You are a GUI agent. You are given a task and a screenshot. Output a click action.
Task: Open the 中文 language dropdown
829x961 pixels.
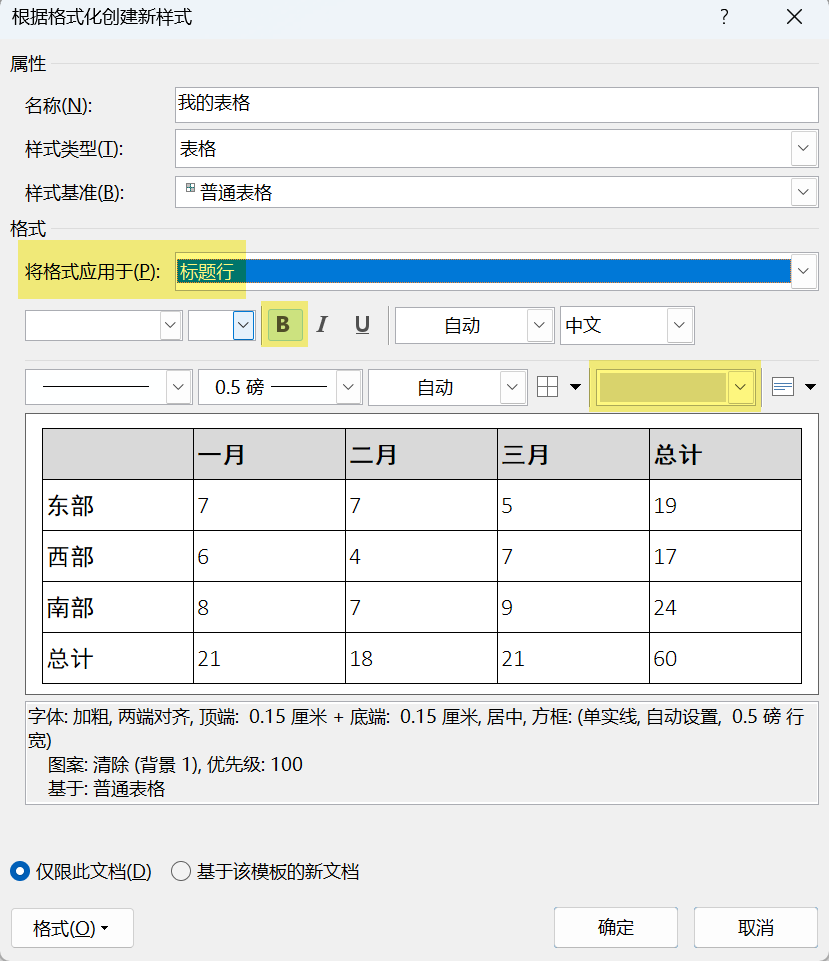click(x=679, y=325)
